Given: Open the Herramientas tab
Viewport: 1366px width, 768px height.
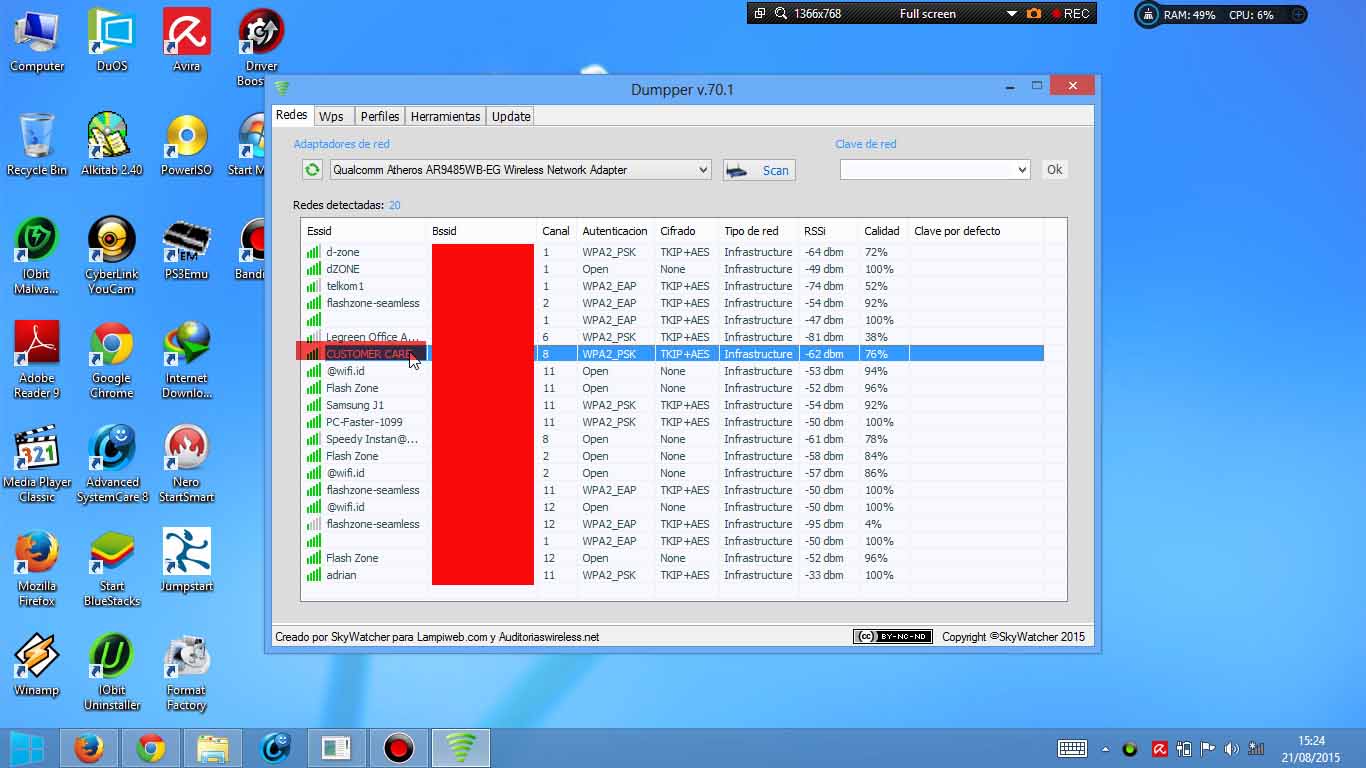Looking at the screenshot, I should click(x=445, y=116).
